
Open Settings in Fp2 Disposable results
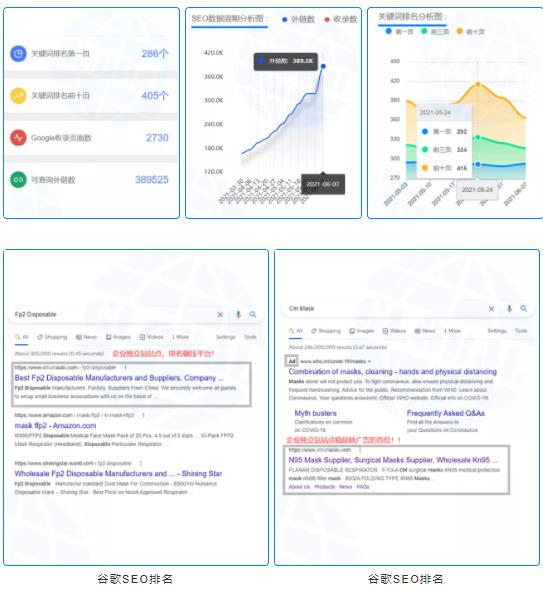click(x=225, y=337)
